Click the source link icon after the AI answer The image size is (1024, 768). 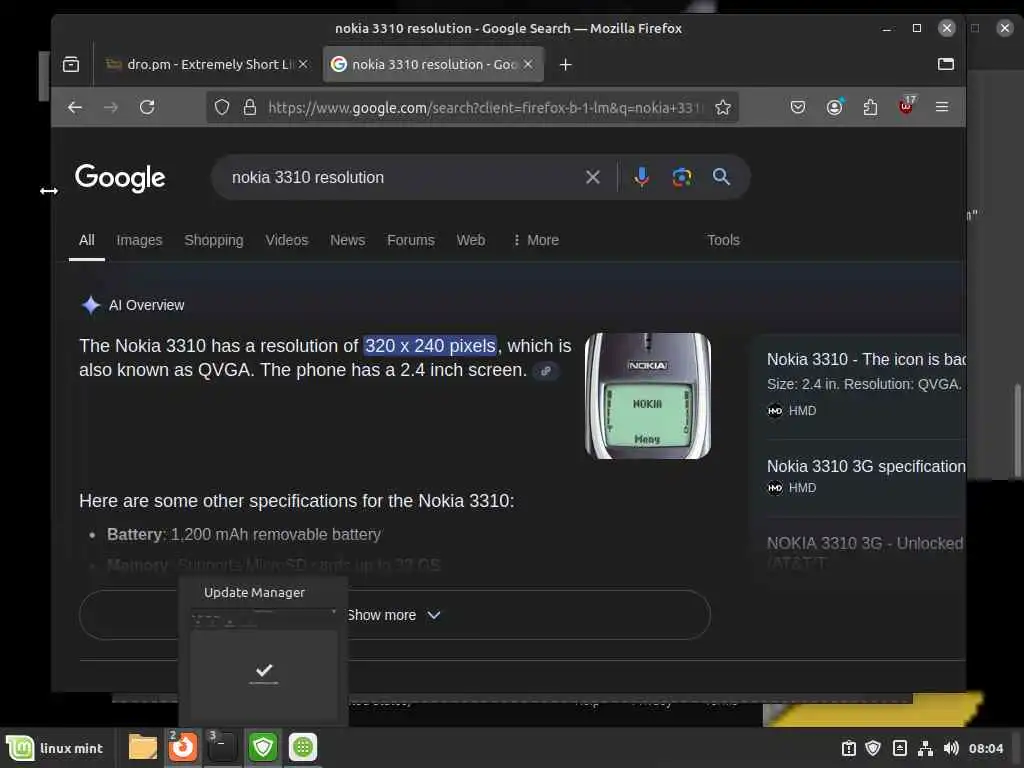[546, 371]
